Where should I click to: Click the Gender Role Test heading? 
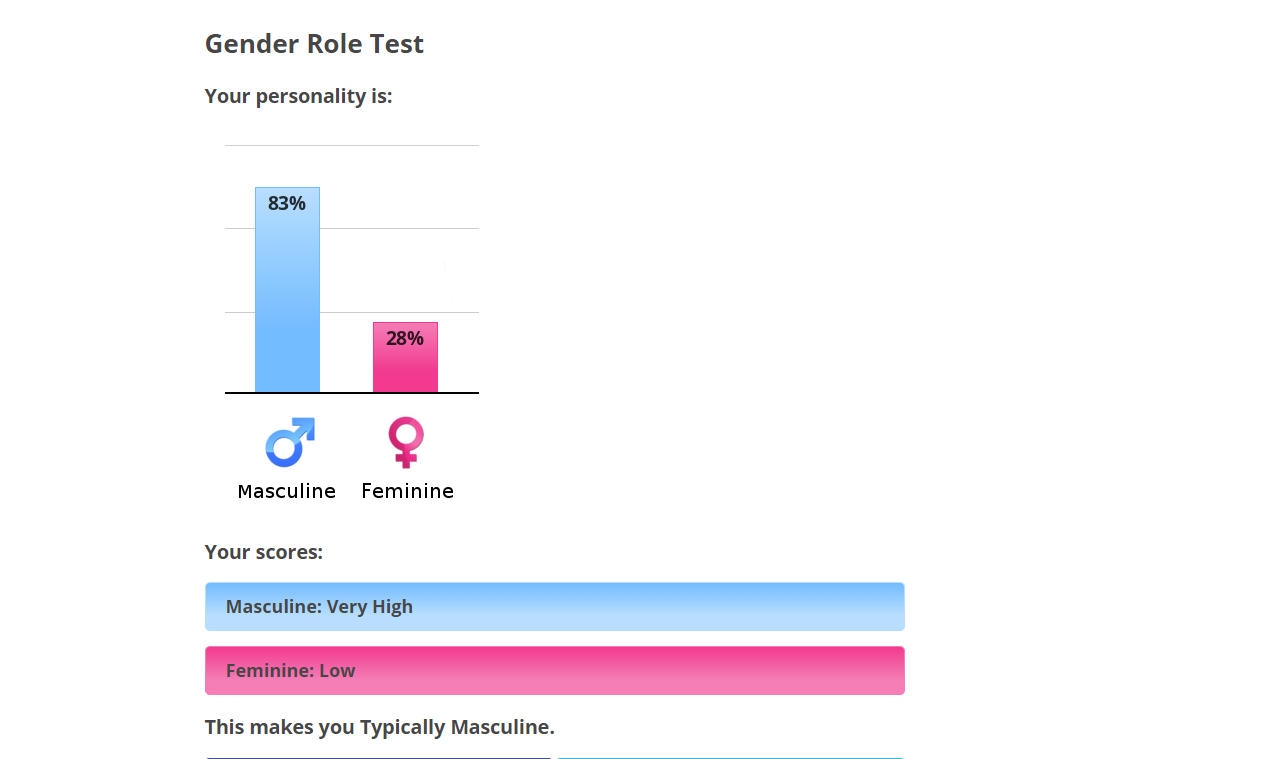pyautogui.click(x=314, y=44)
